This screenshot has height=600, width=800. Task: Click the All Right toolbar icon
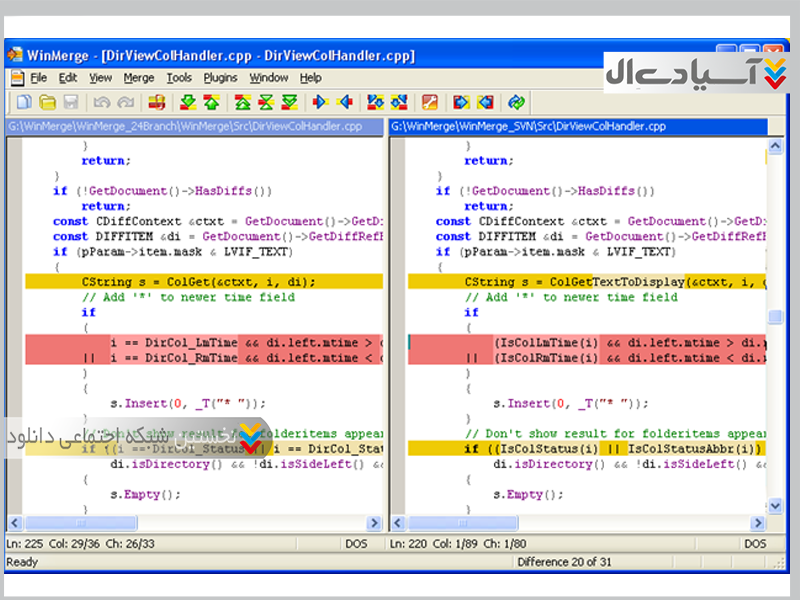pos(376,102)
